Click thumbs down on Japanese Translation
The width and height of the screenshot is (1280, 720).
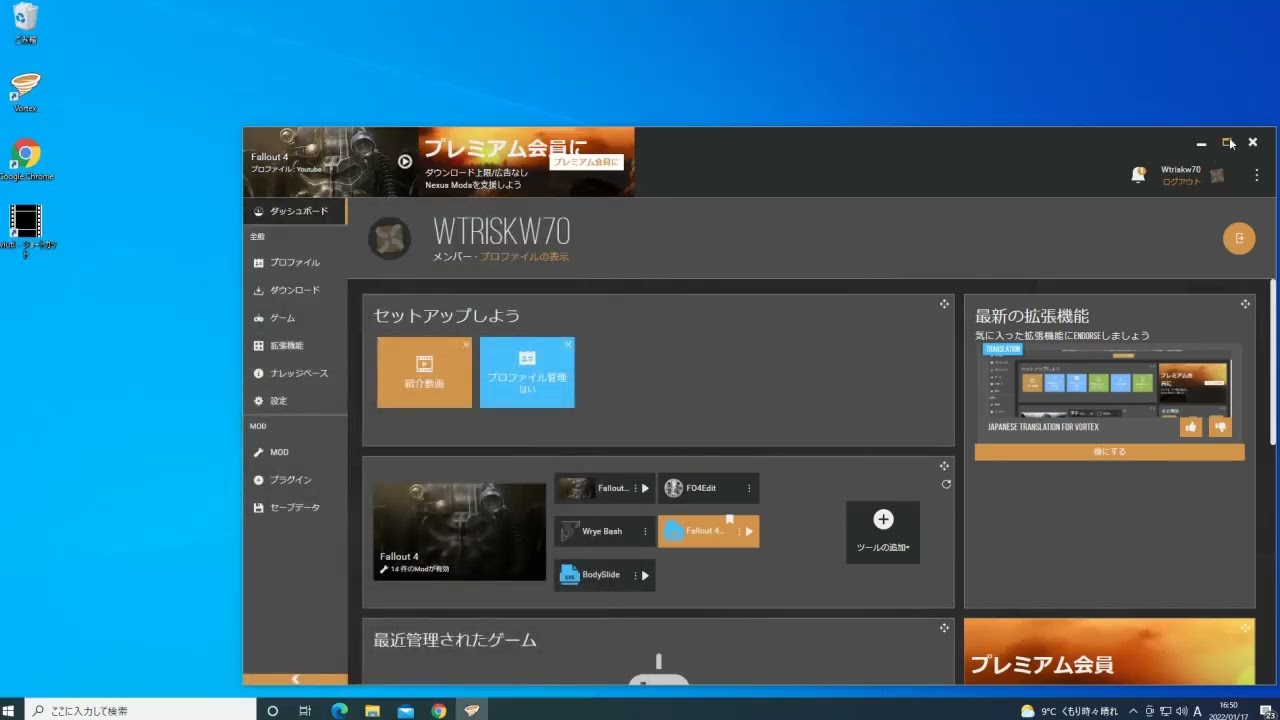1220,426
